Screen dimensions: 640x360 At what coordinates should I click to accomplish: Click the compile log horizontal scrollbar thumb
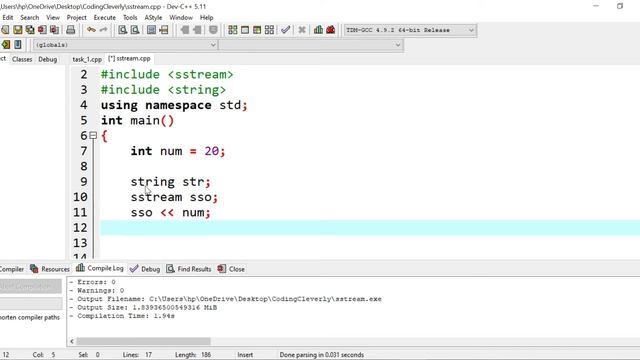click(143, 341)
